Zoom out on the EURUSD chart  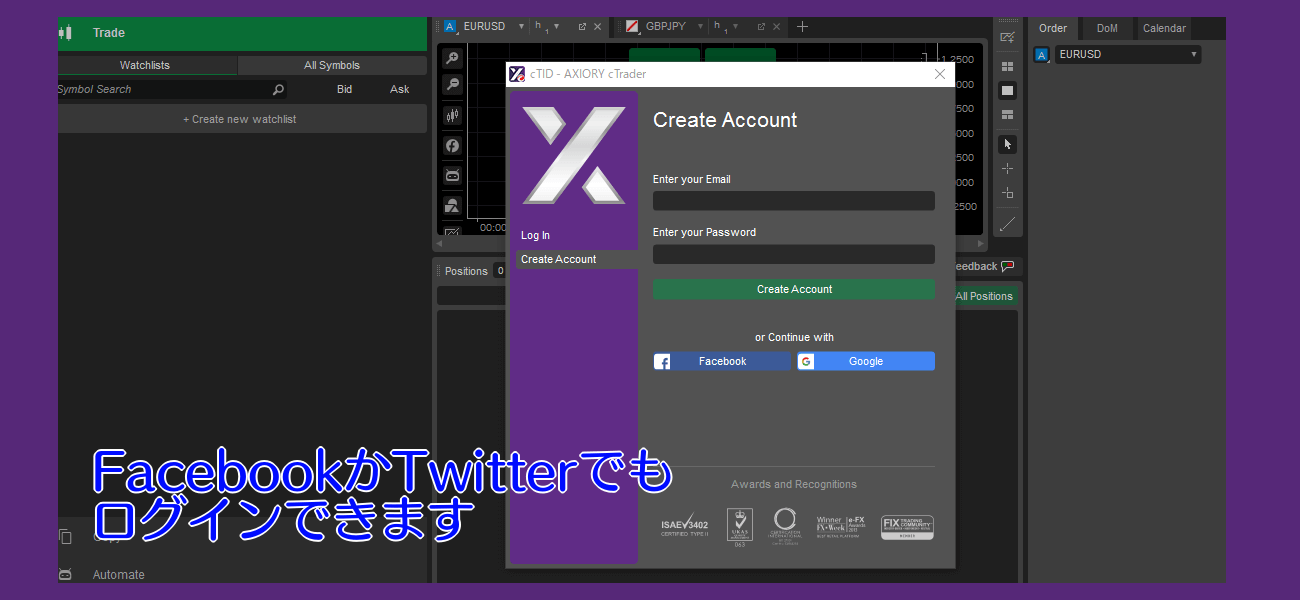click(452, 85)
